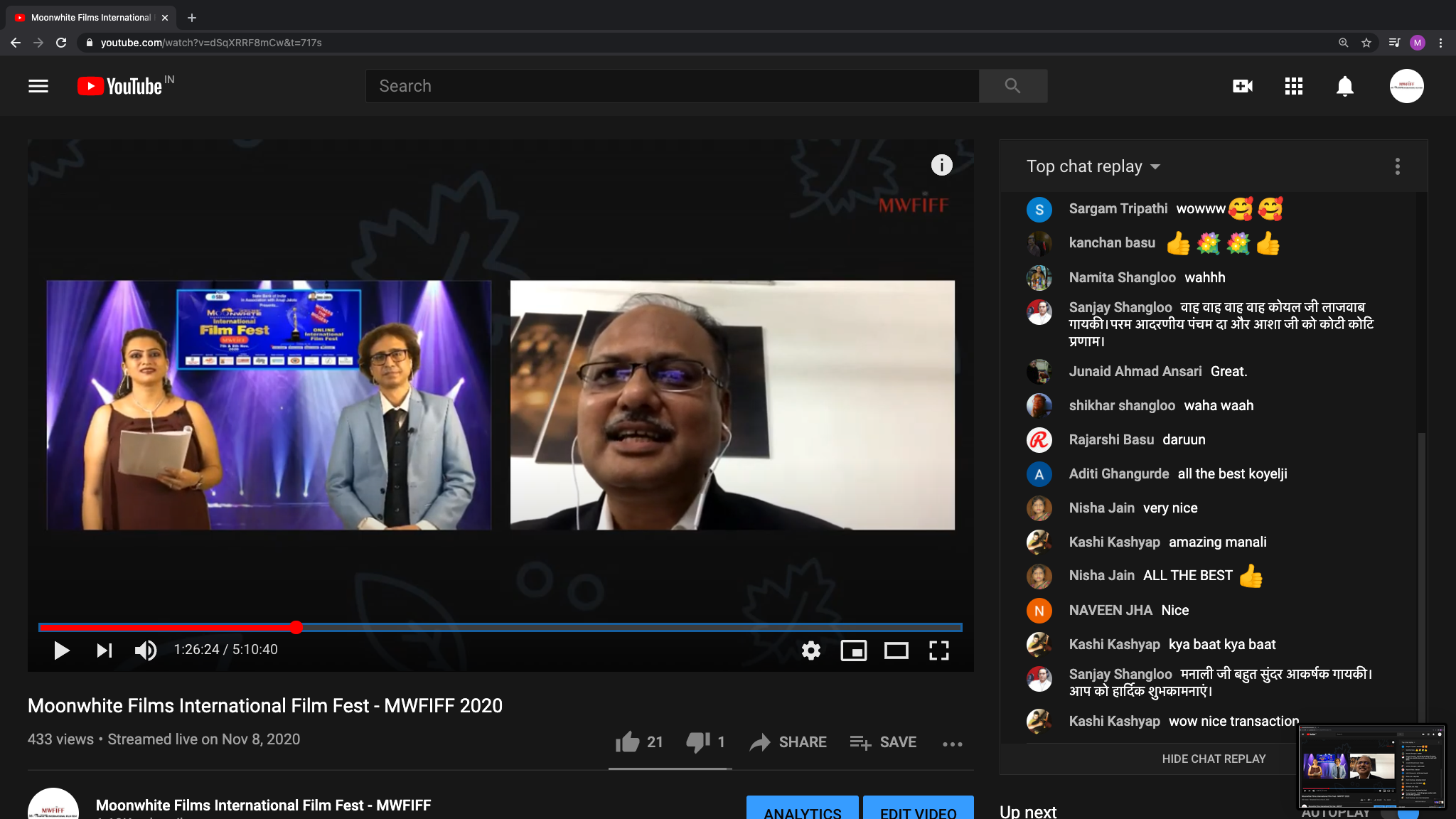Close the Moonwhite Films tab
1456x819 pixels.
[165, 18]
